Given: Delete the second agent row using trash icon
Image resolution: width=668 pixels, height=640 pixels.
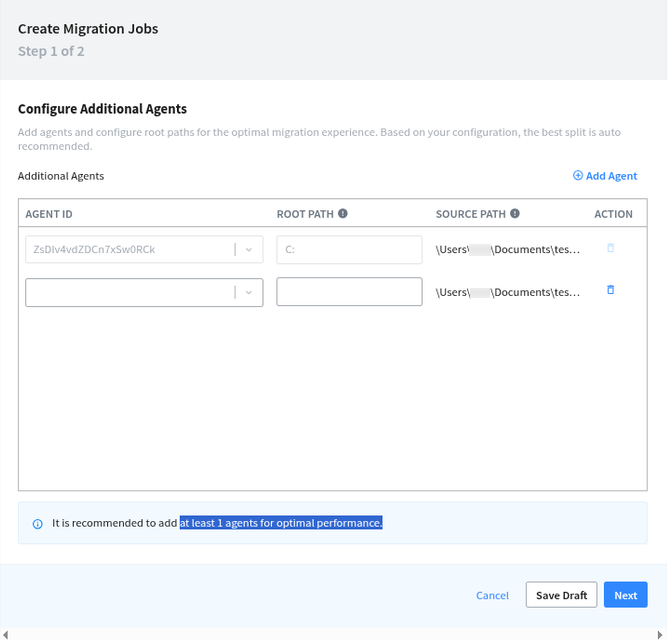Looking at the screenshot, I should pos(611,290).
